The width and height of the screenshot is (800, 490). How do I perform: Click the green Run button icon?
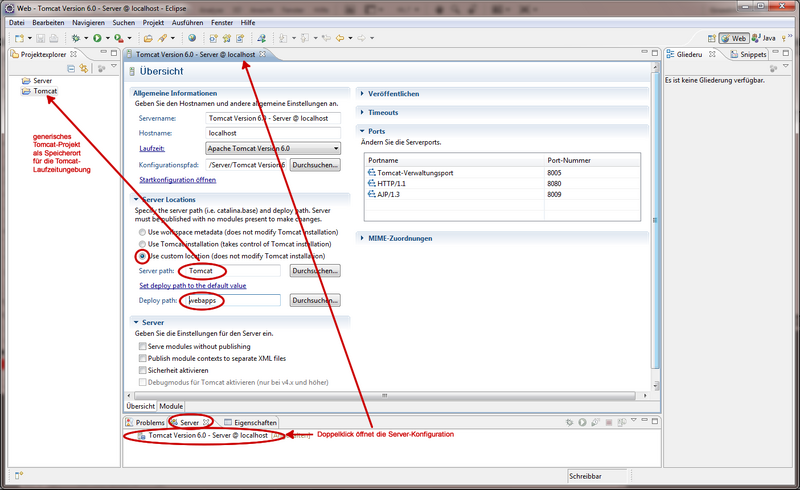click(97, 38)
